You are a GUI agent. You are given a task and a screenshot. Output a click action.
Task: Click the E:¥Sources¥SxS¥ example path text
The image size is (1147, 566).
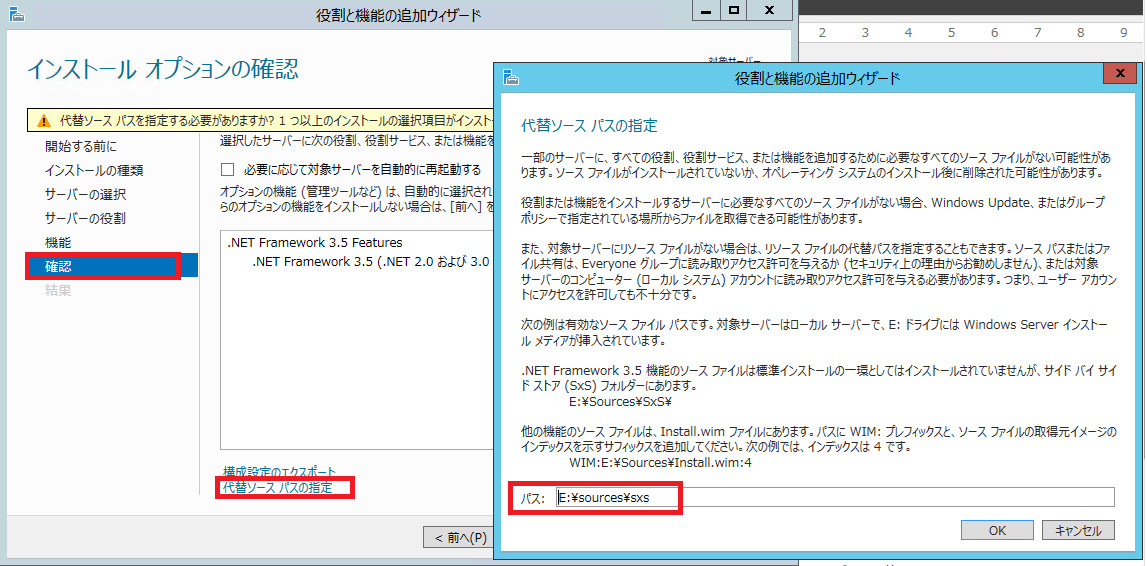pos(620,401)
